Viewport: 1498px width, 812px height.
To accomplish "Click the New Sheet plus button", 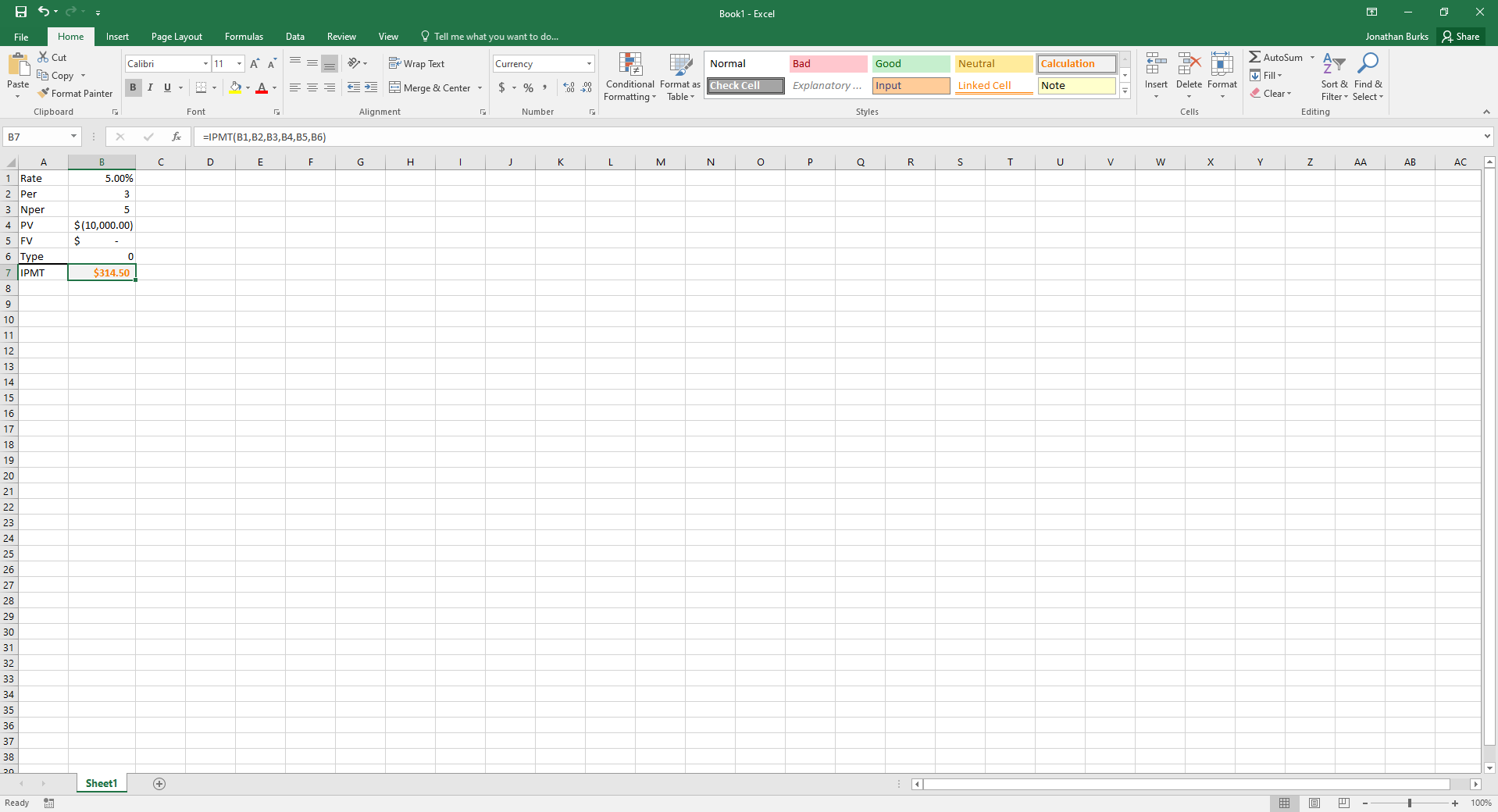I will point(159,784).
